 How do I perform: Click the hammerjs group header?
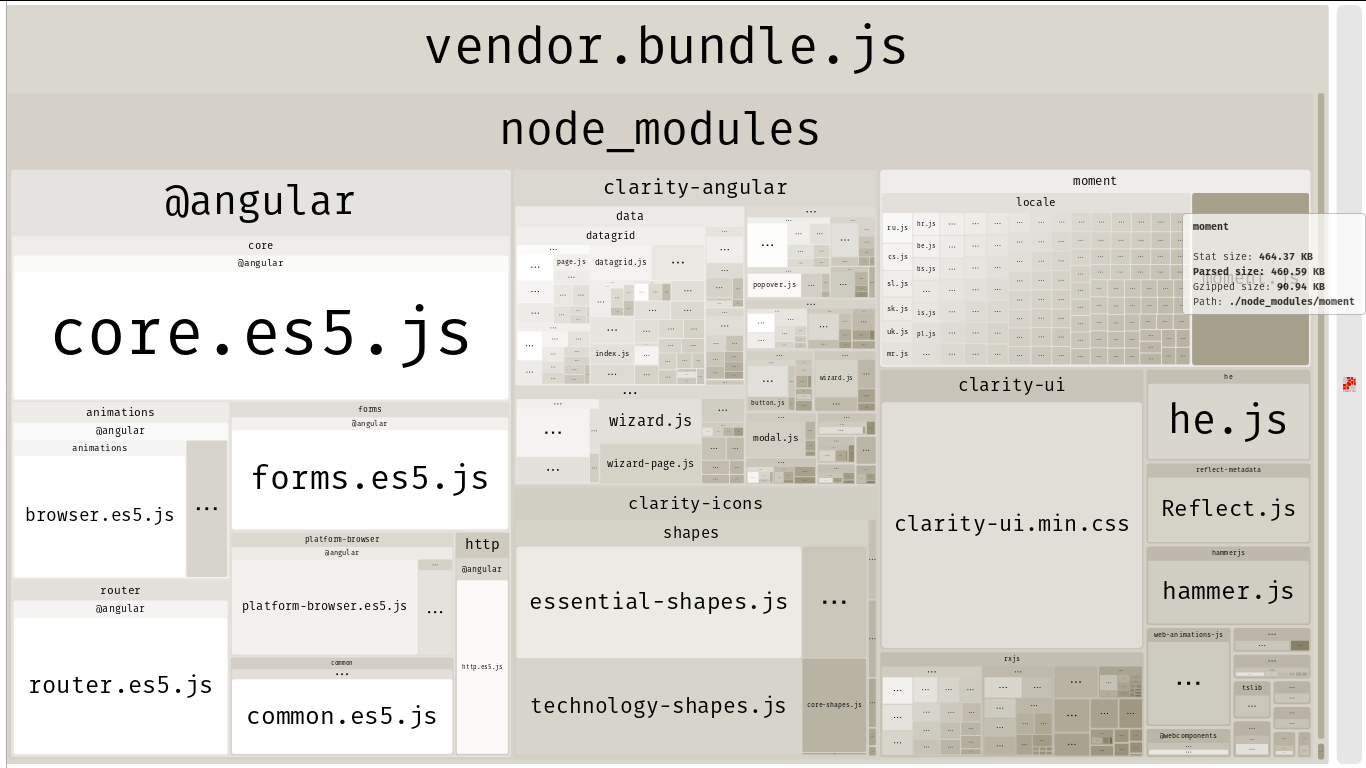tap(1228, 552)
